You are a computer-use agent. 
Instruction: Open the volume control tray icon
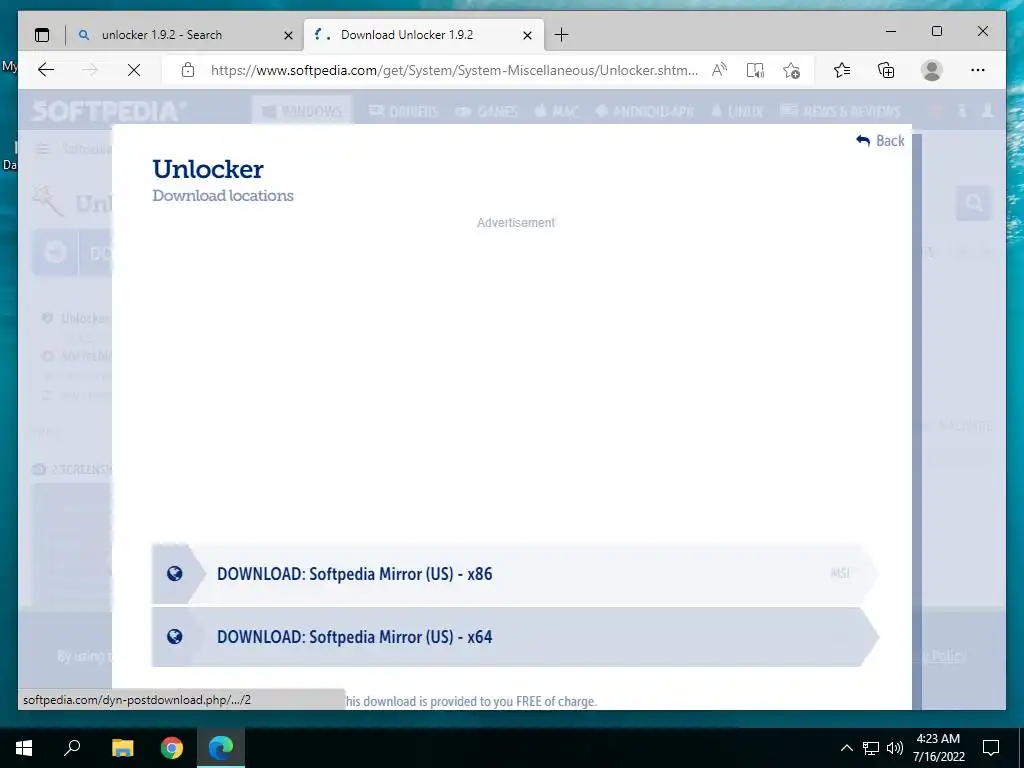pos(895,748)
